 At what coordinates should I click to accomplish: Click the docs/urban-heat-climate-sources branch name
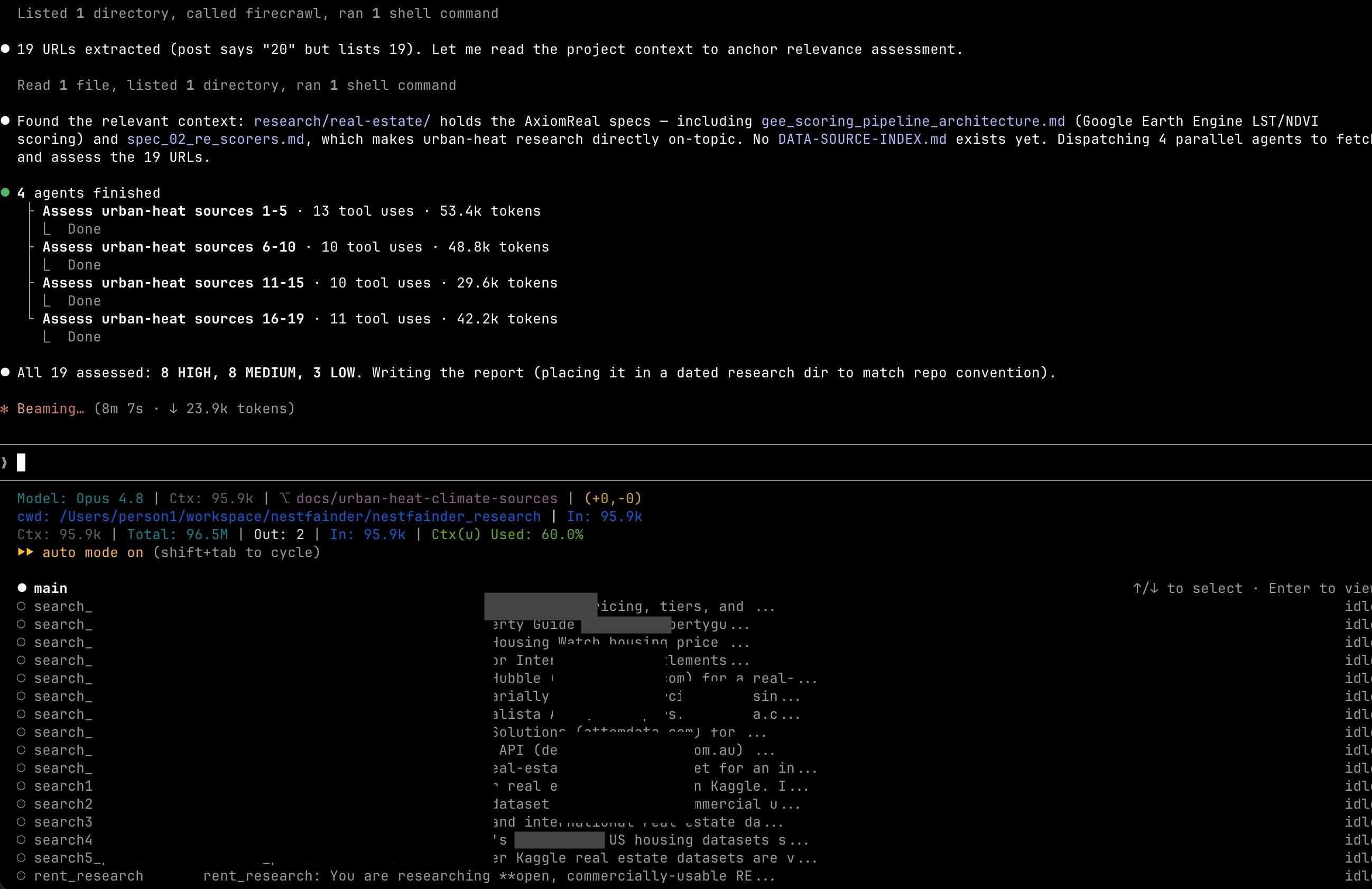427,498
